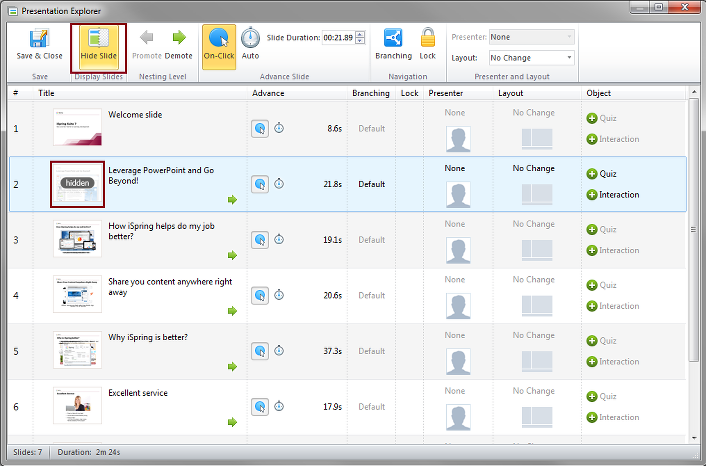Click green nesting arrow on slide 4
Screen dimensions: 706x466
tap(232, 311)
